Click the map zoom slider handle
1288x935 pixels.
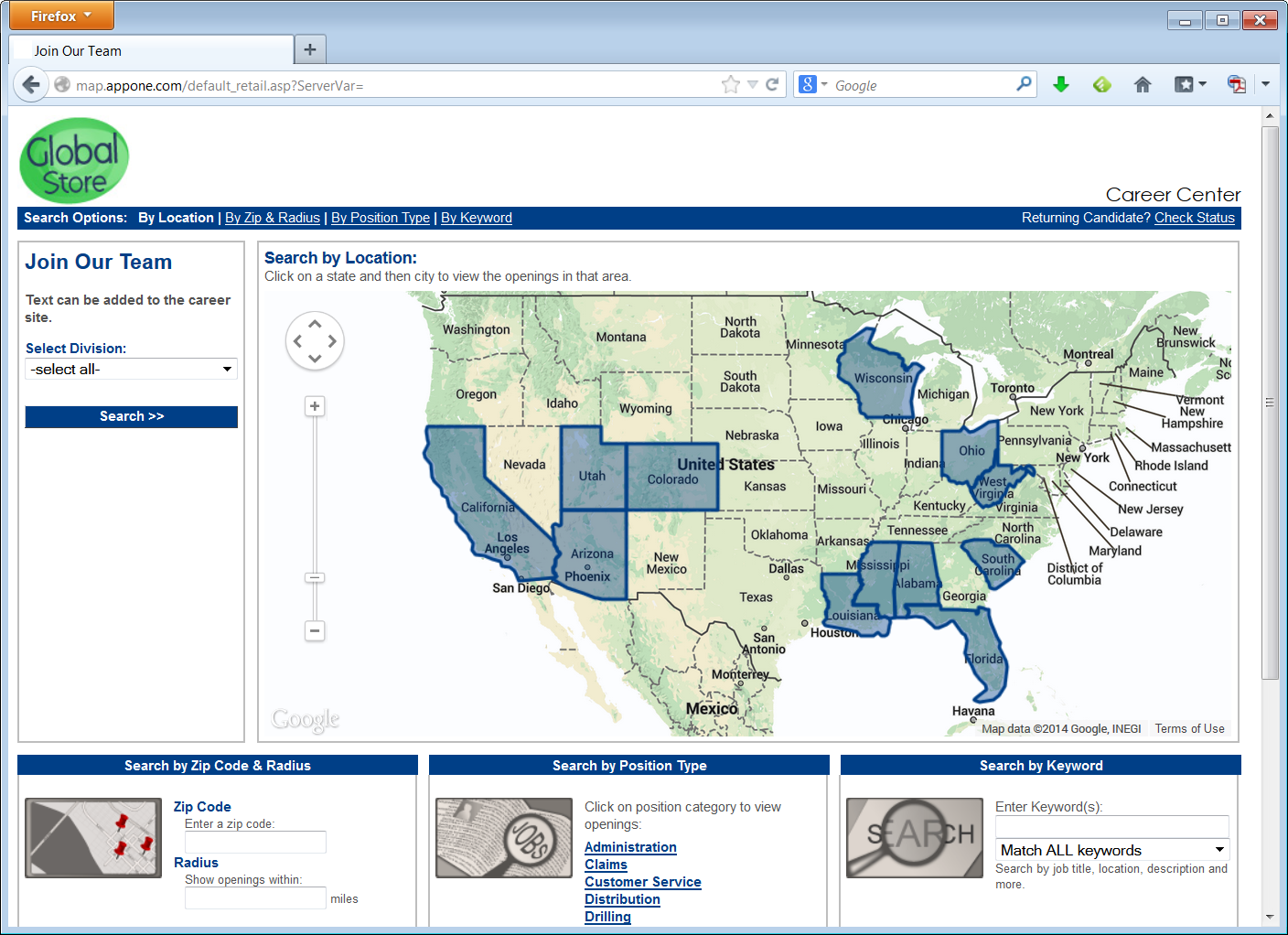point(315,577)
